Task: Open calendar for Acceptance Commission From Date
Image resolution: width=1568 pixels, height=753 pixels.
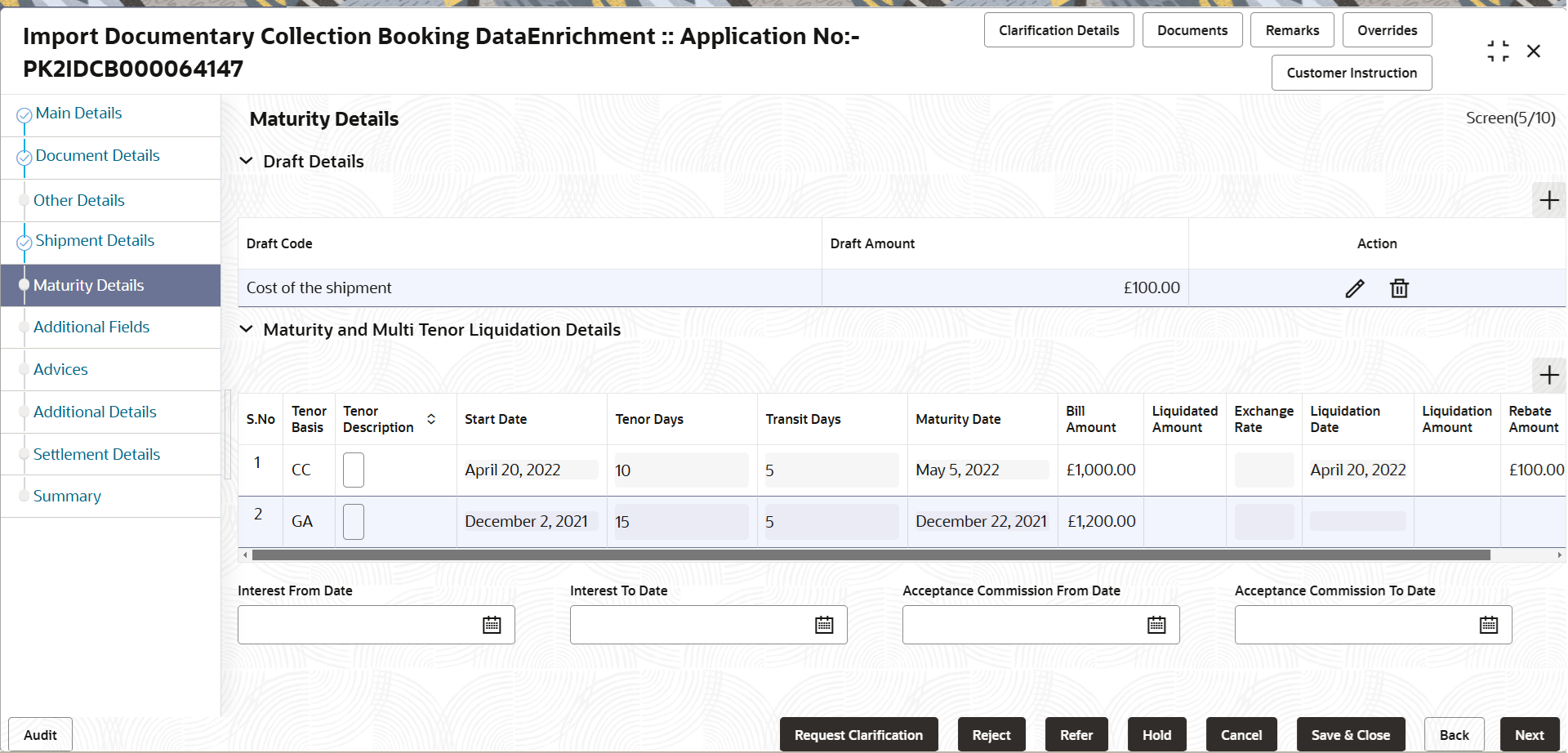Action: click(x=1156, y=625)
